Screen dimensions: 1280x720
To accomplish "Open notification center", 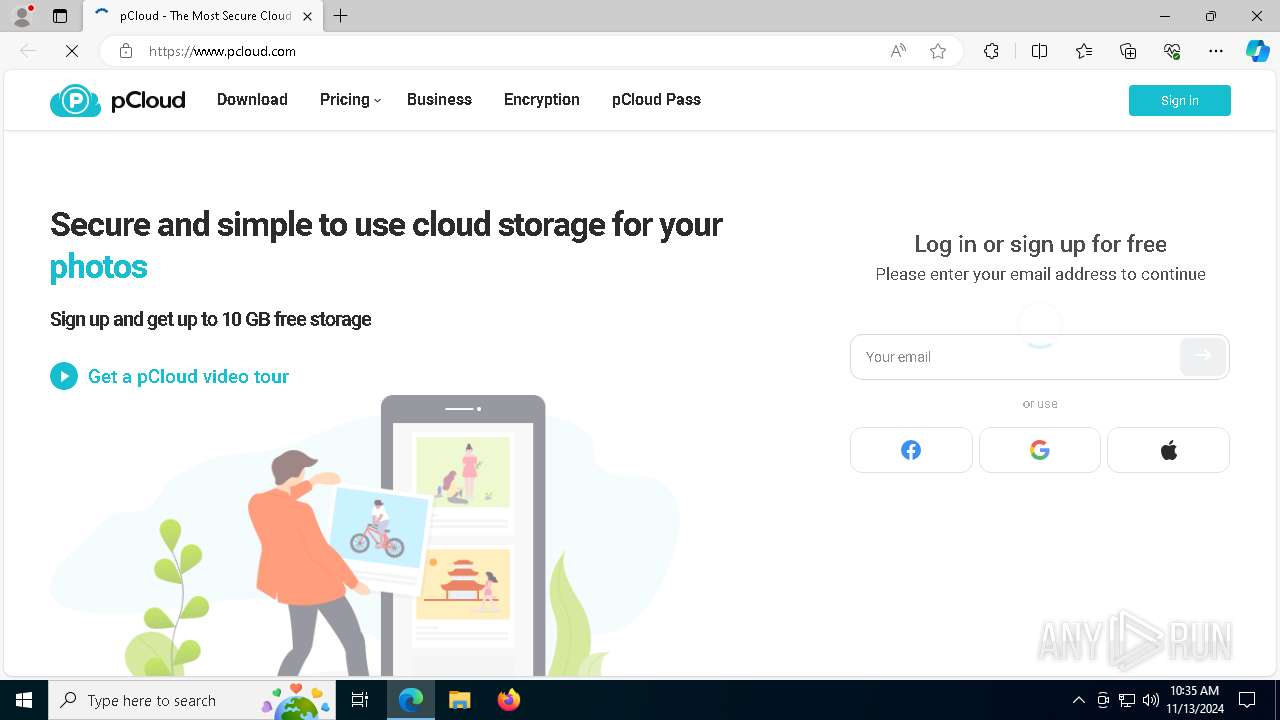I will (1247, 700).
